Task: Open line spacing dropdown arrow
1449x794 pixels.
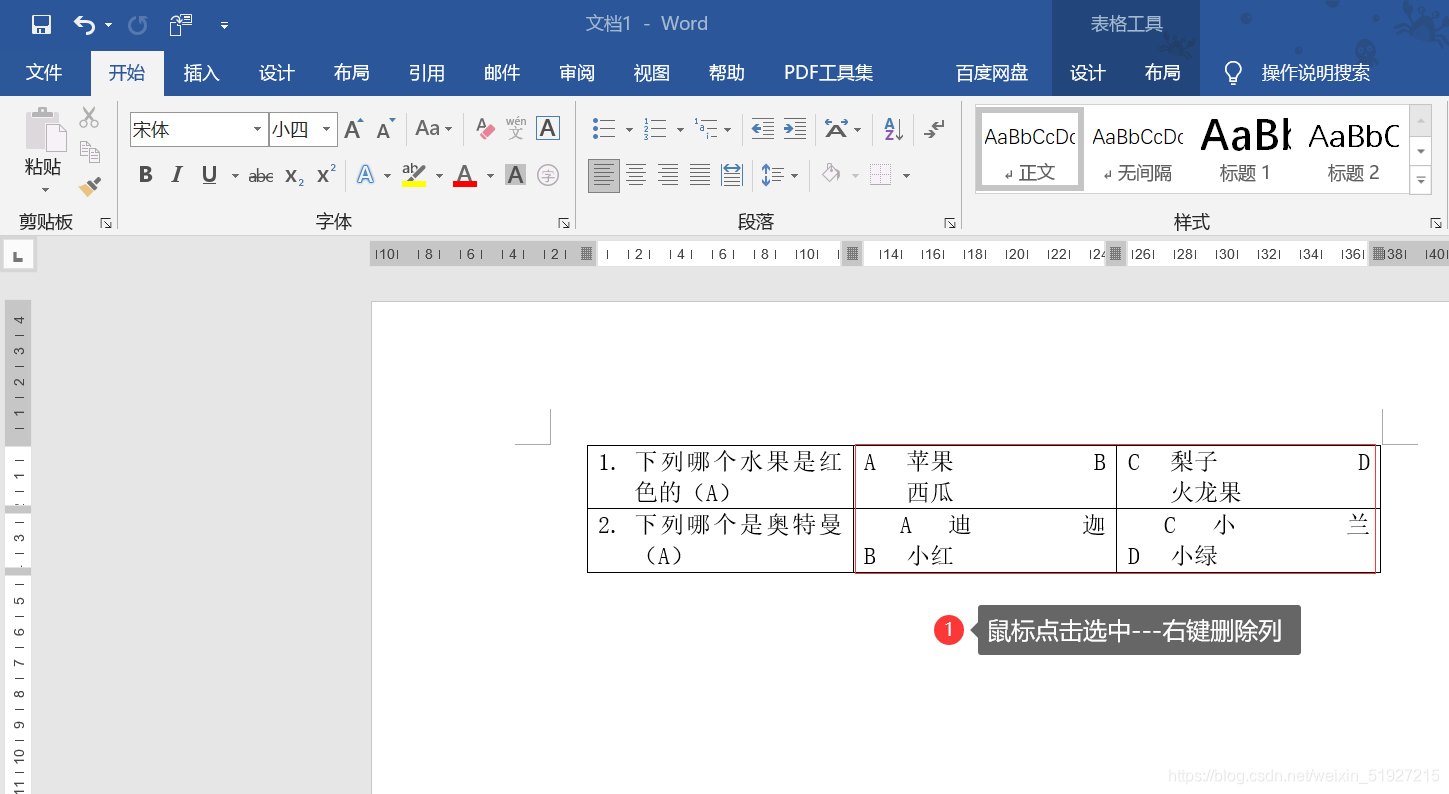Action: click(794, 176)
